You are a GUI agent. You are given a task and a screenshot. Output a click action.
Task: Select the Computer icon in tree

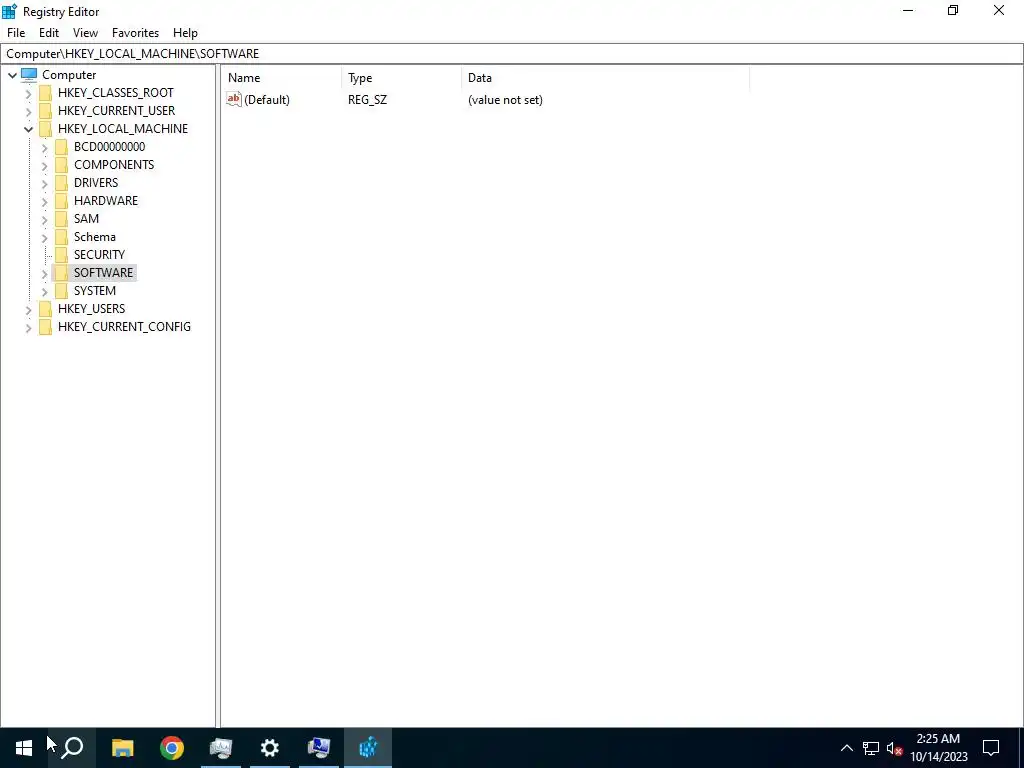pyautogui.click(x=29, y=74)
